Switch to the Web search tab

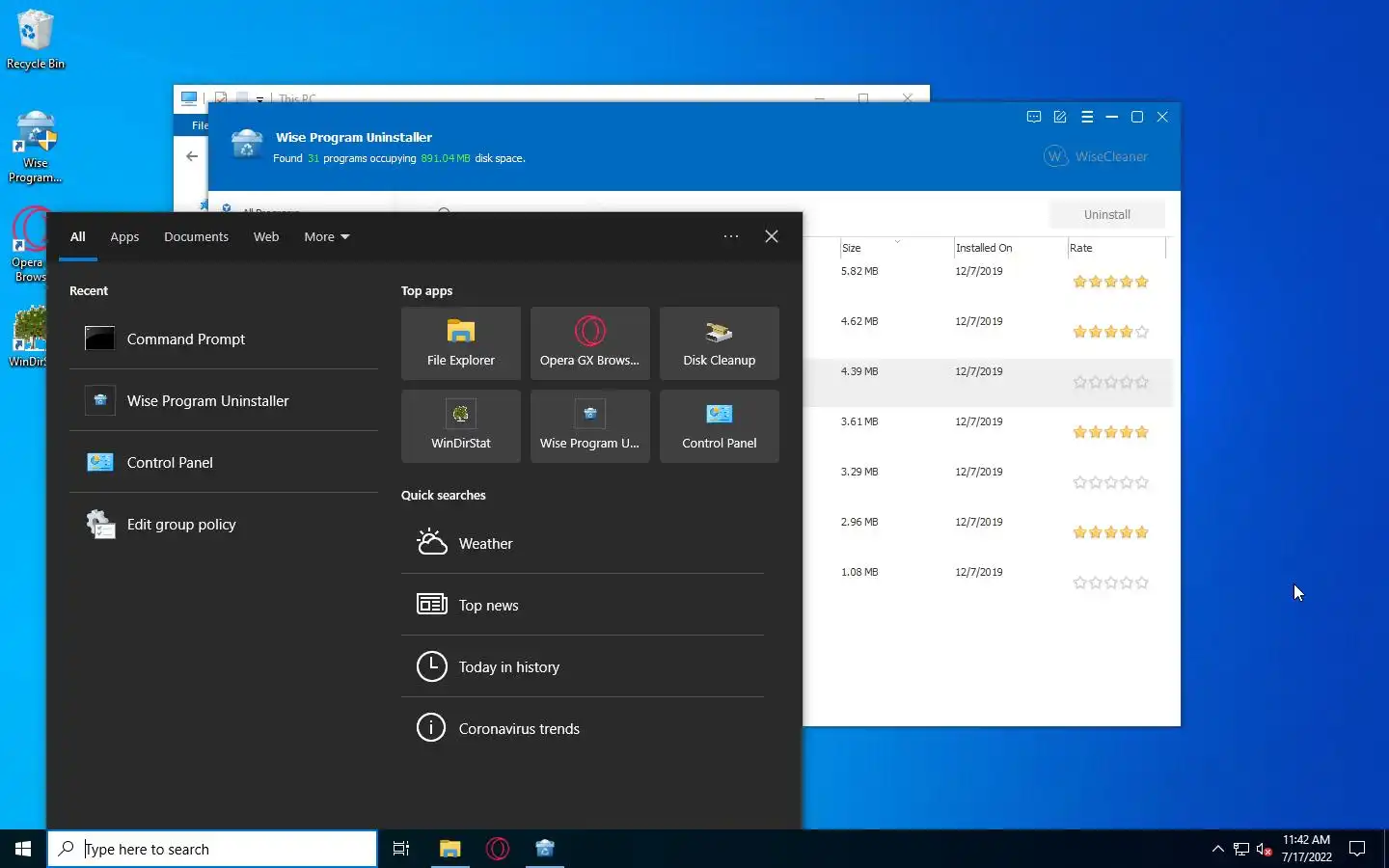[x=266, y=236]
